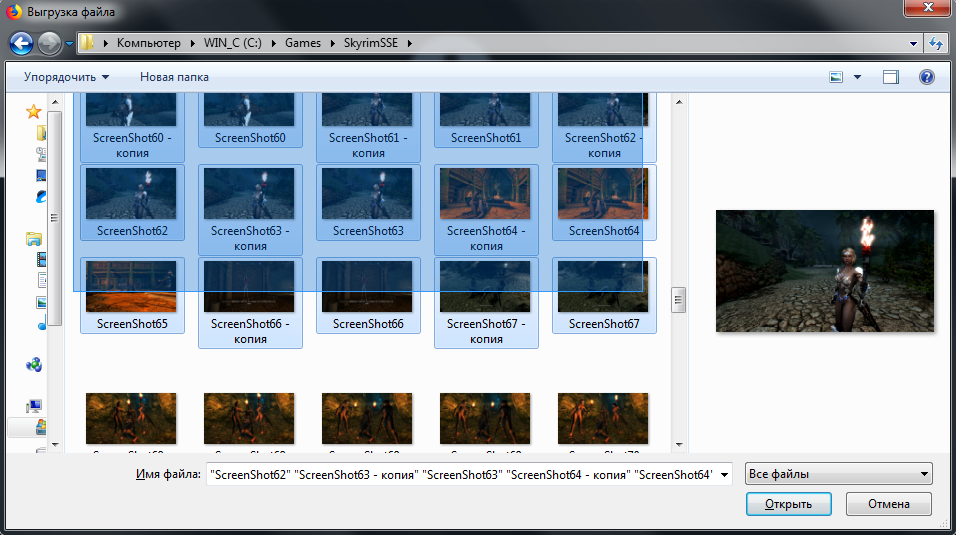Select Favorites star in the sidebar
Viewport: 956px width, 535px height.
click(x=33, y=111)
